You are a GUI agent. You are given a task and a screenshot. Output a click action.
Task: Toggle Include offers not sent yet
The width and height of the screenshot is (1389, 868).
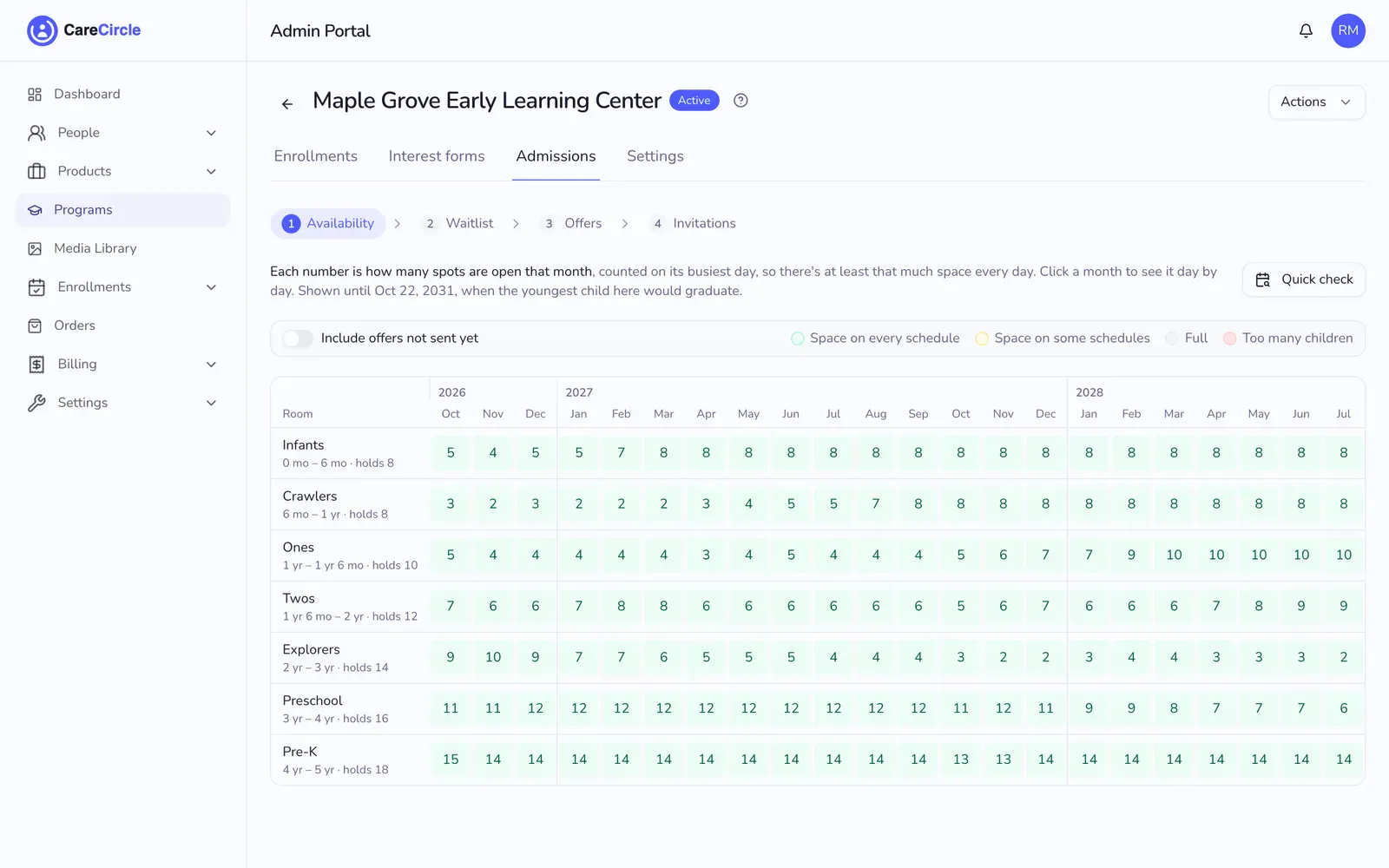click(x=298, y=339)
